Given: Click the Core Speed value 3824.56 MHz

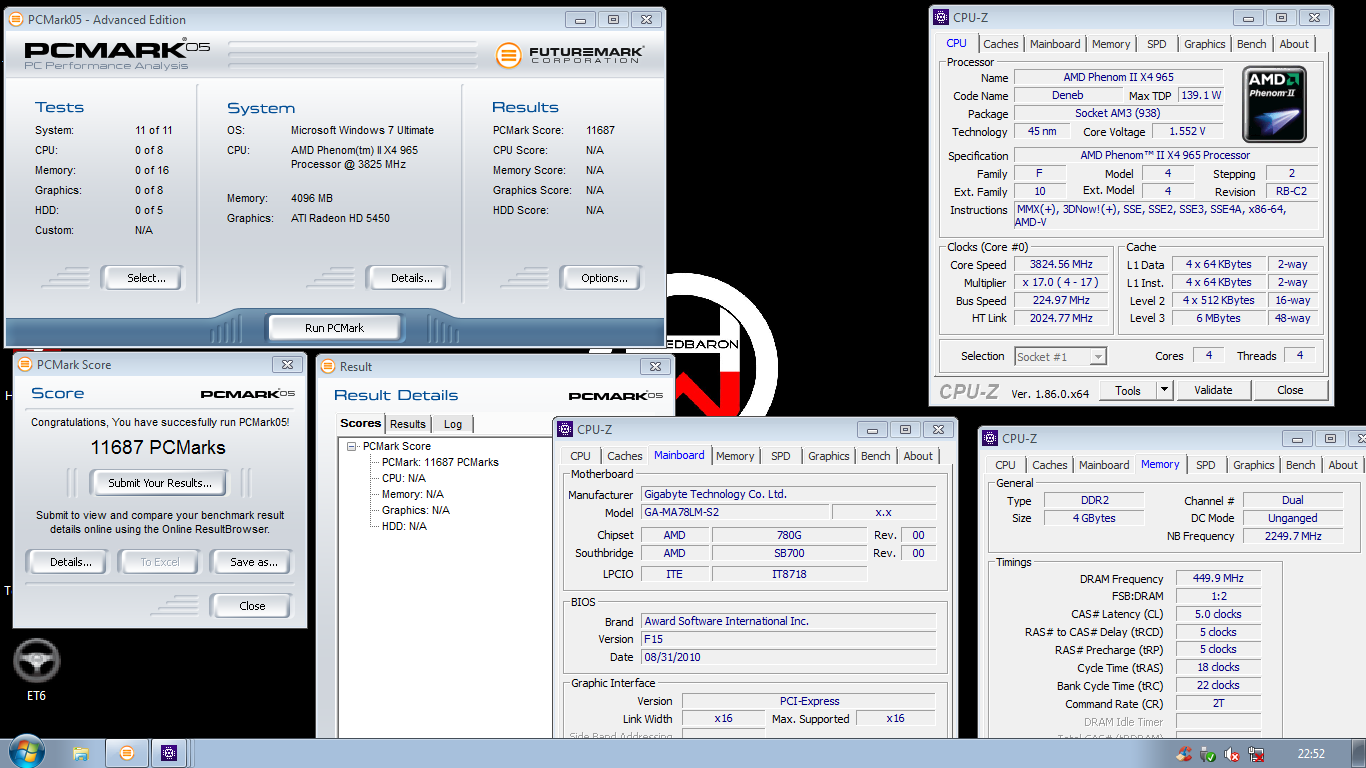Looking at the screenshot, I should (1061, 264).
